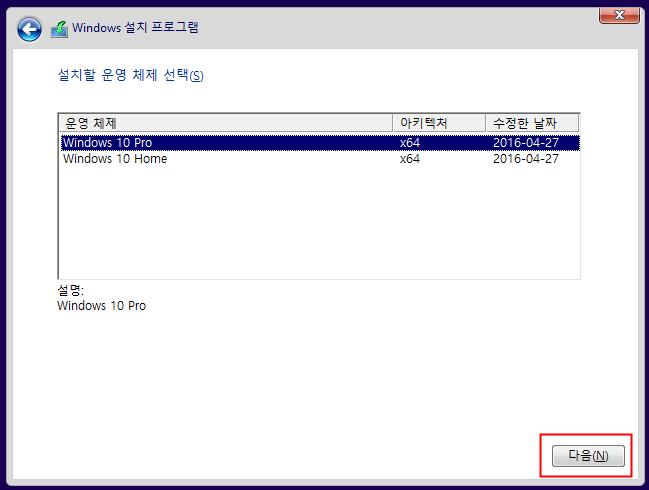The image size is (649, 490).
Task: Click x64 in the Windows 10 Pro row
Action: pyautogui.click(x=410, y=143)
